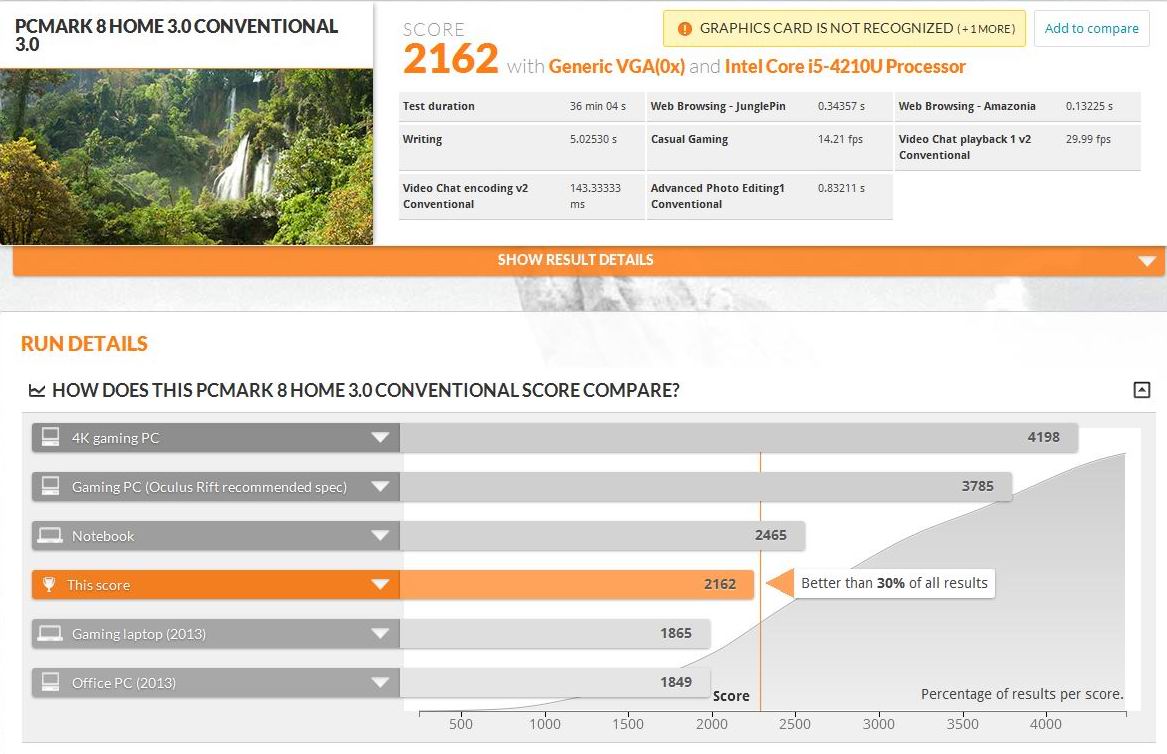This screenshot has height=754, width=1167.
Task: Click the Writing result label
Action: (422, 139)
